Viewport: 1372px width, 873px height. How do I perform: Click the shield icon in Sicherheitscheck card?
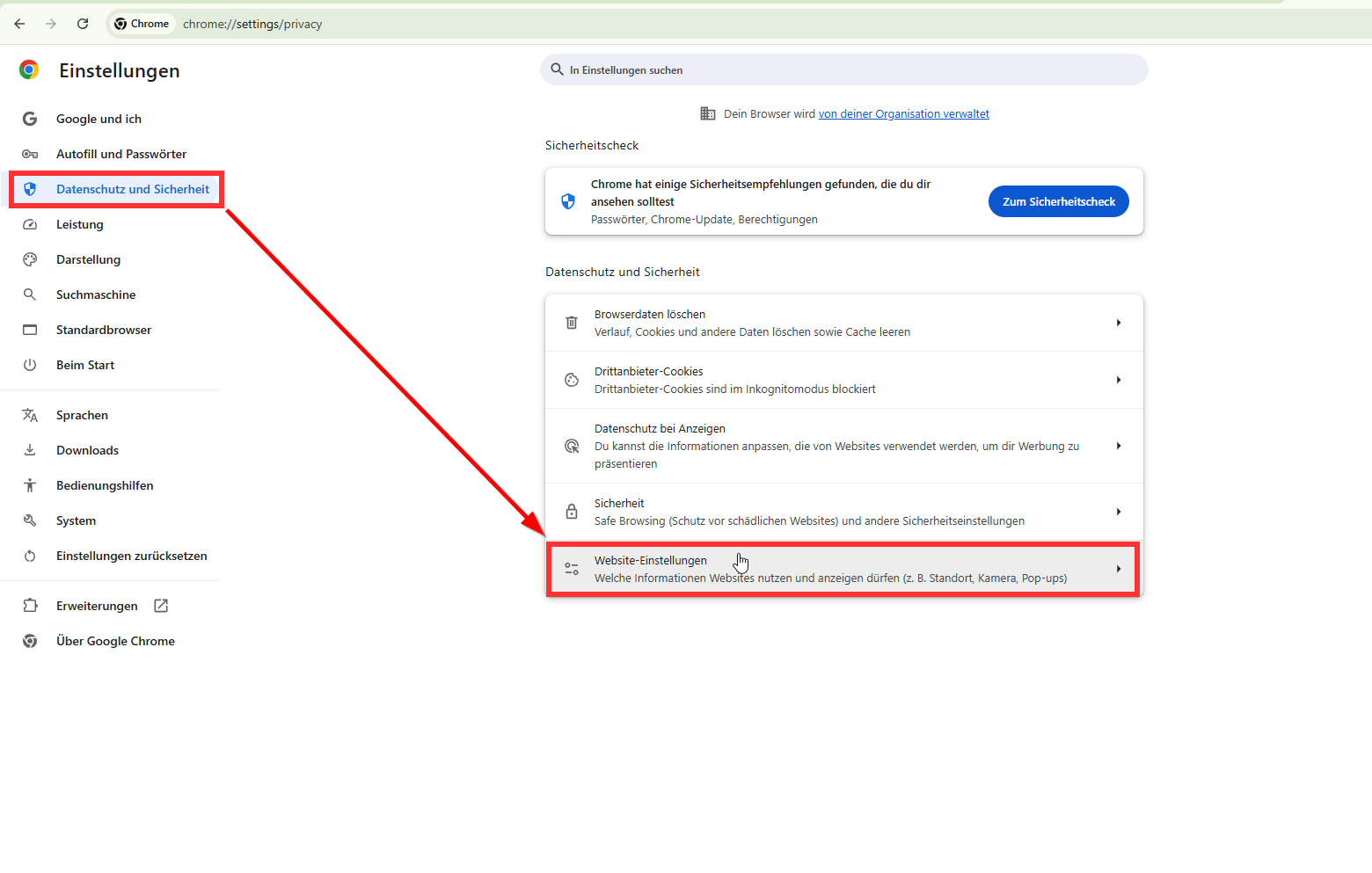click(x=568, y=201)
